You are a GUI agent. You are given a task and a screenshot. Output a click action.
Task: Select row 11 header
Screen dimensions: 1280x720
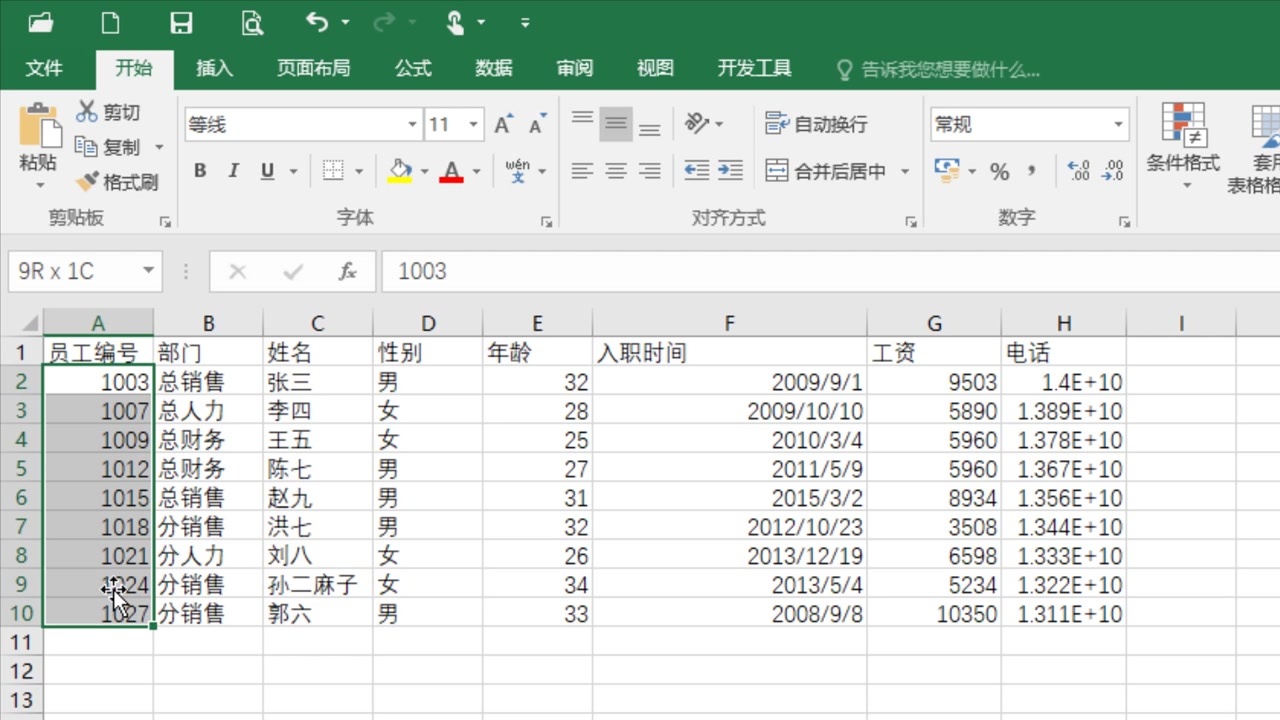click(22, 642)
